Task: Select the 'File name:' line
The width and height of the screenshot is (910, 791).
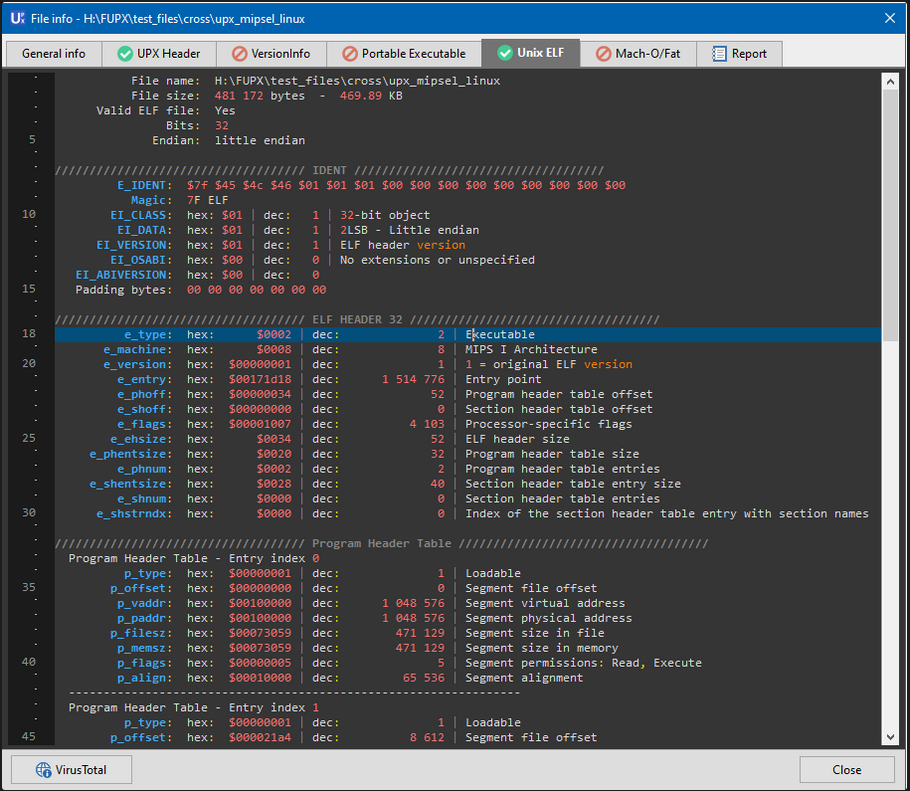Action: point(468,81)
